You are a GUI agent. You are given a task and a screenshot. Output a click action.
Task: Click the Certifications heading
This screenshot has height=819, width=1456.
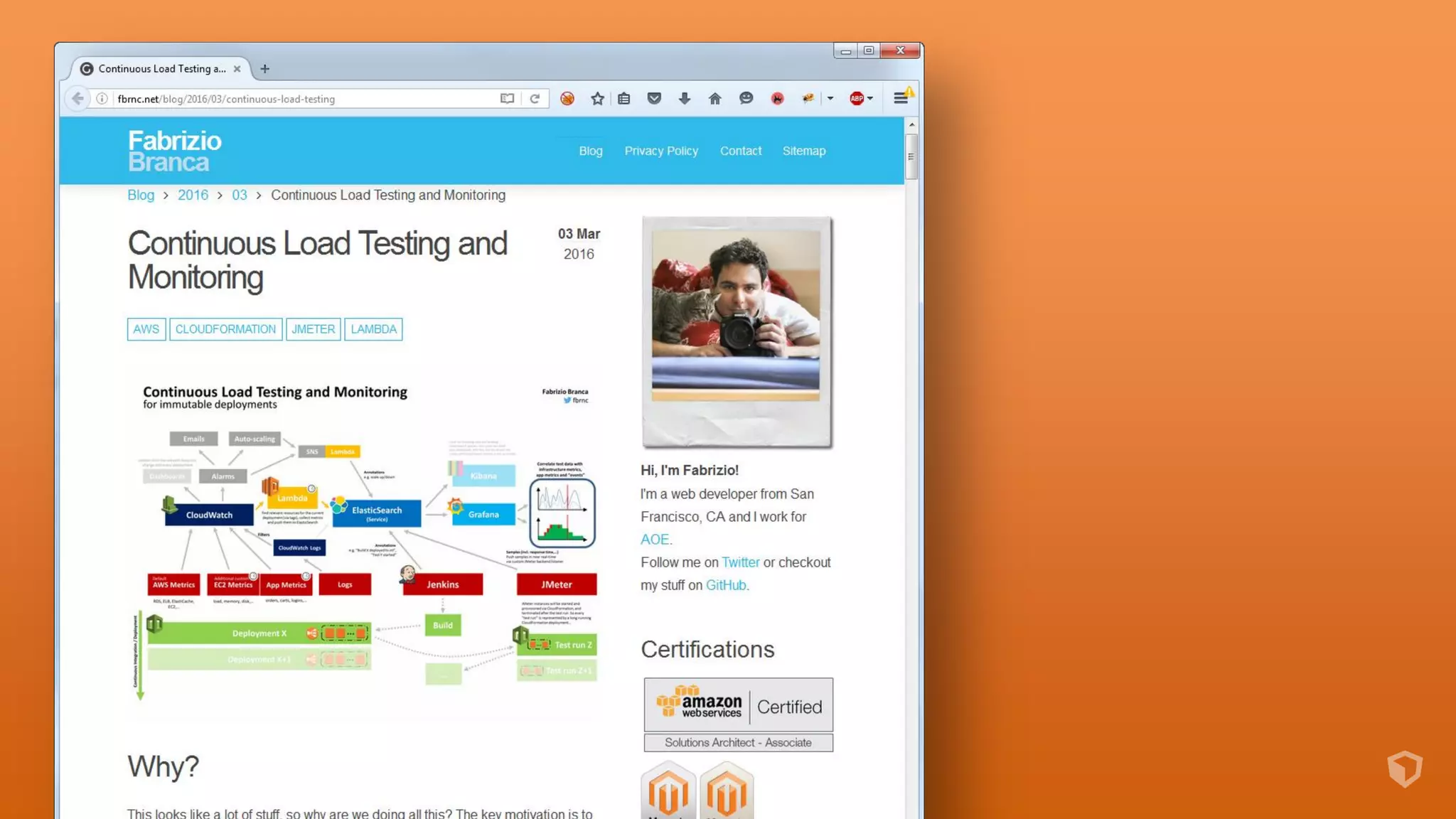[707, 649]
